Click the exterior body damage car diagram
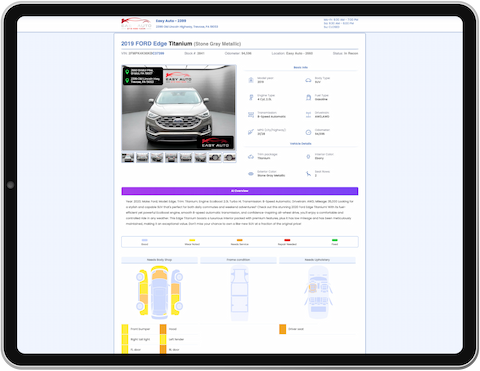The width and height of the screenshot is (480, 371). [x=159, y=292]
